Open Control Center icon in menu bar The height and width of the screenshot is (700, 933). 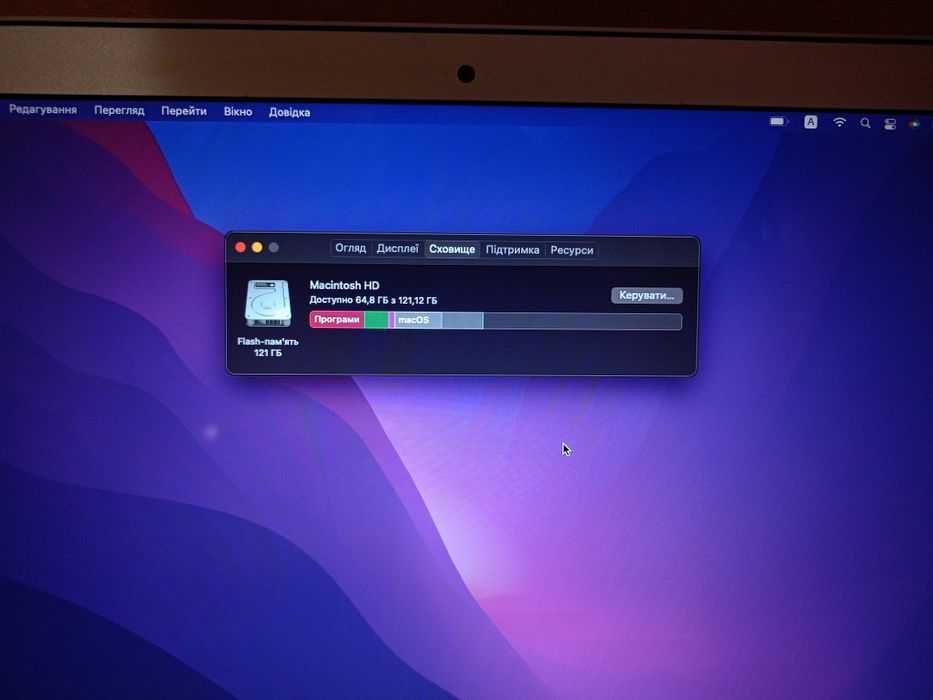tap(890, 124)
